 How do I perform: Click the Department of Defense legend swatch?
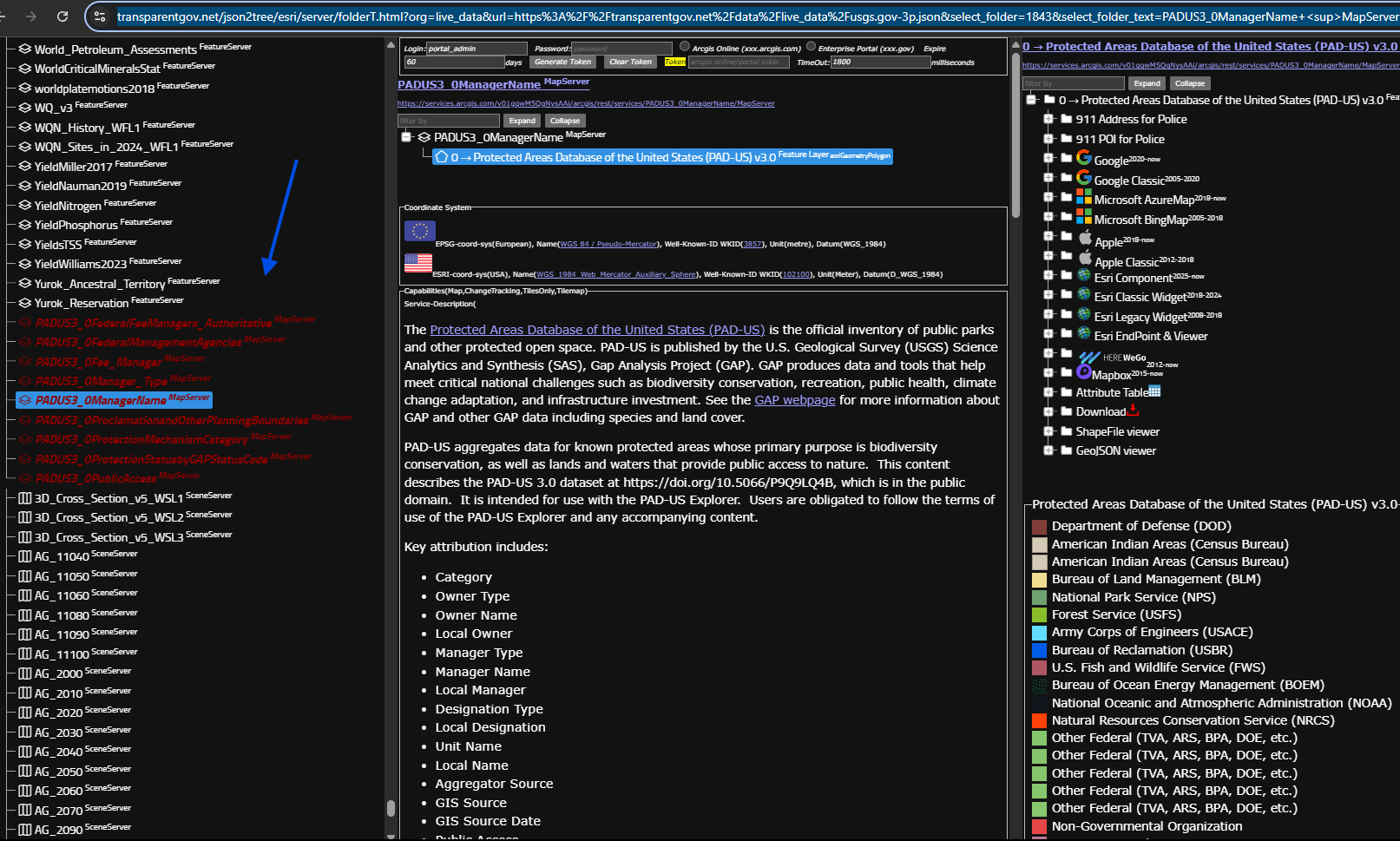click(x=1039, y=527)
